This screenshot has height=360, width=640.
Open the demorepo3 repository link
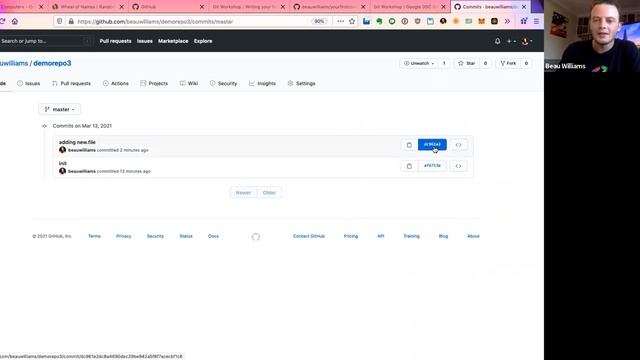[52, 63]
